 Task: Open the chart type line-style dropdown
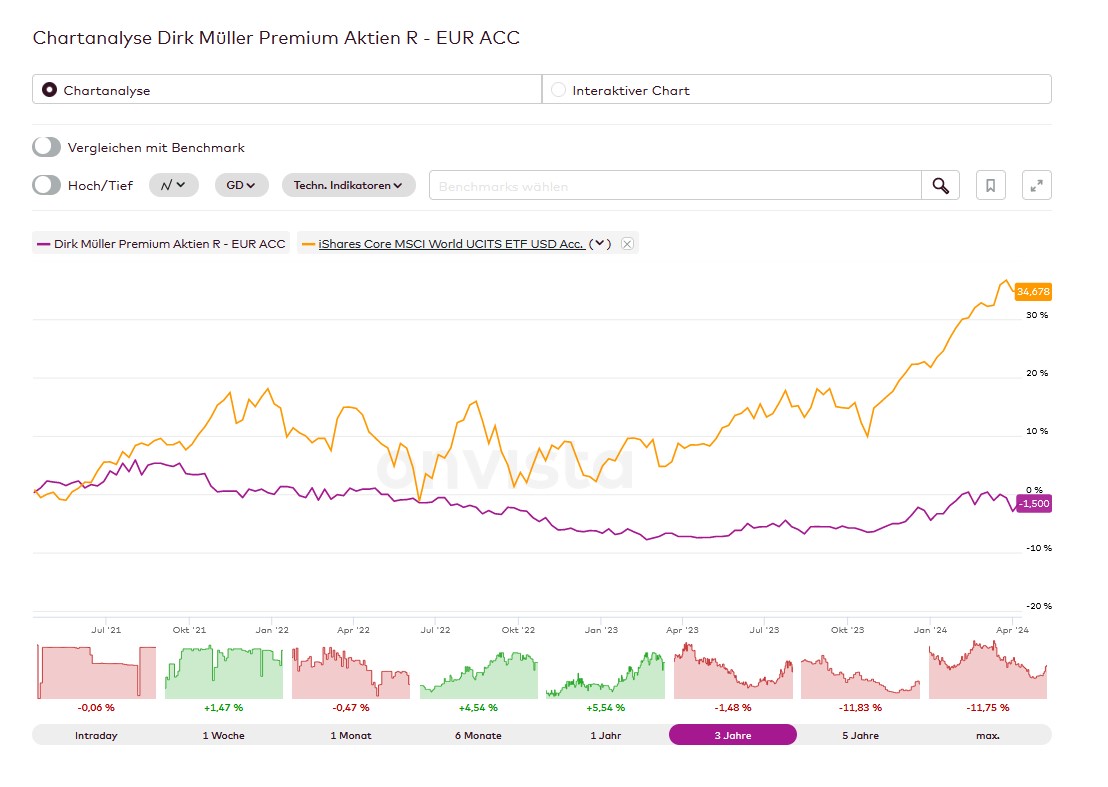point(174,185)
